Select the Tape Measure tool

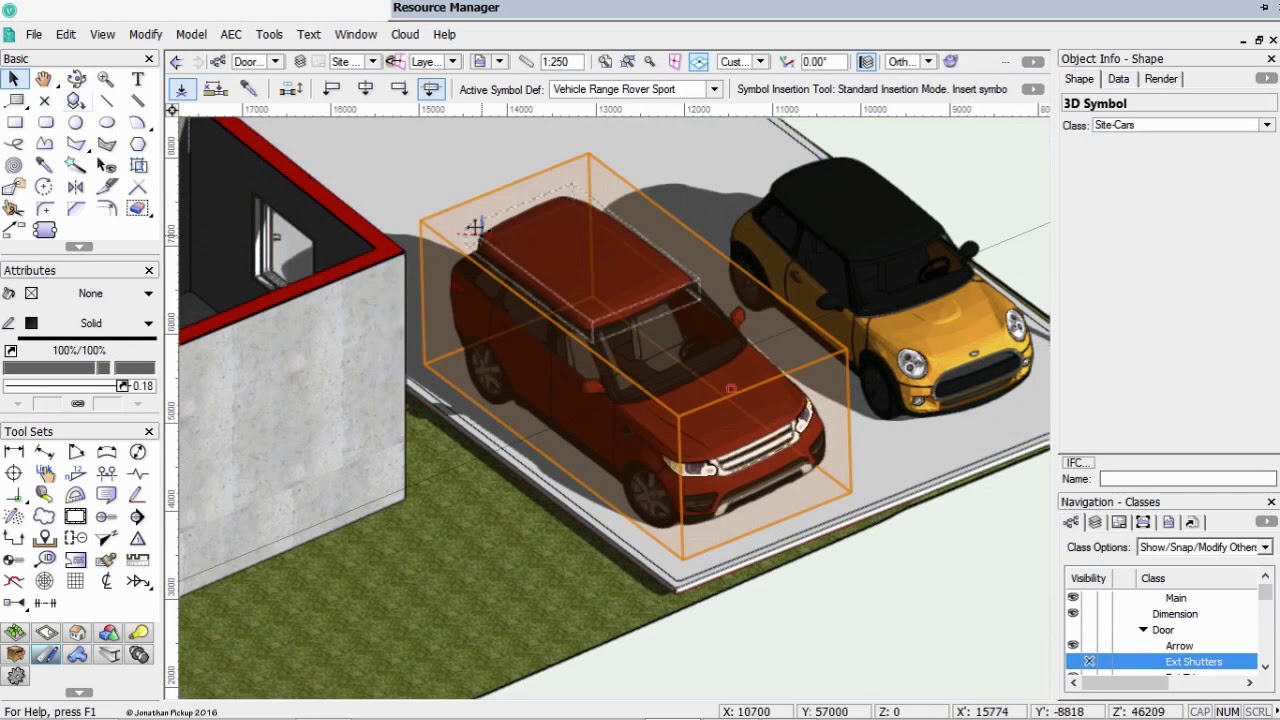(x=44, y=495)
